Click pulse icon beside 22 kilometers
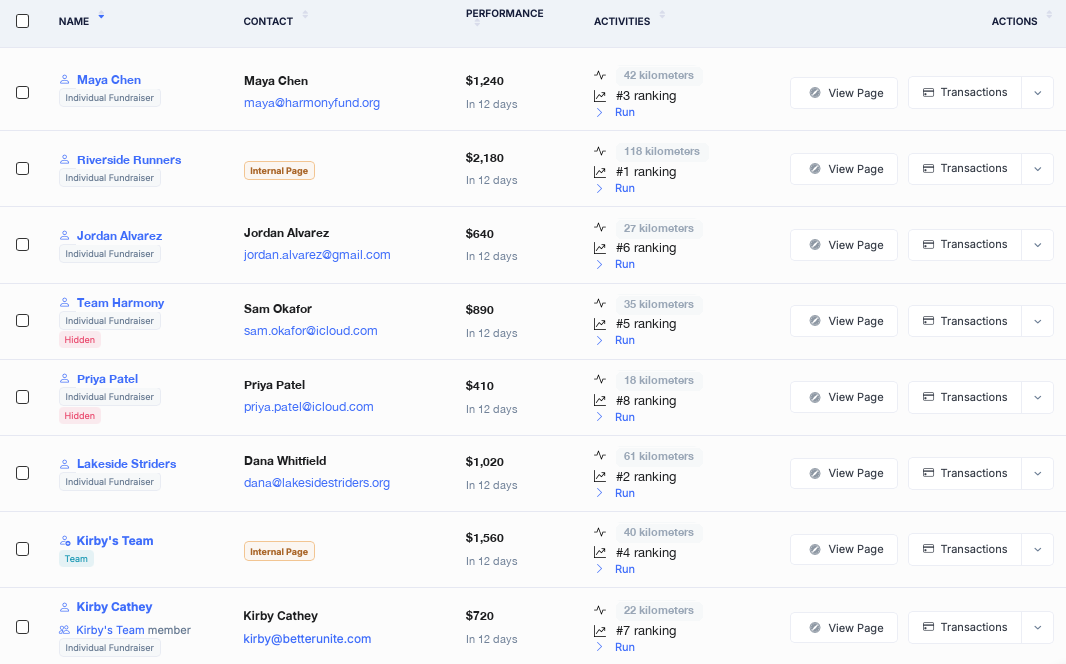Screen dimensions: 1066x664 click(x=600, y=610)
